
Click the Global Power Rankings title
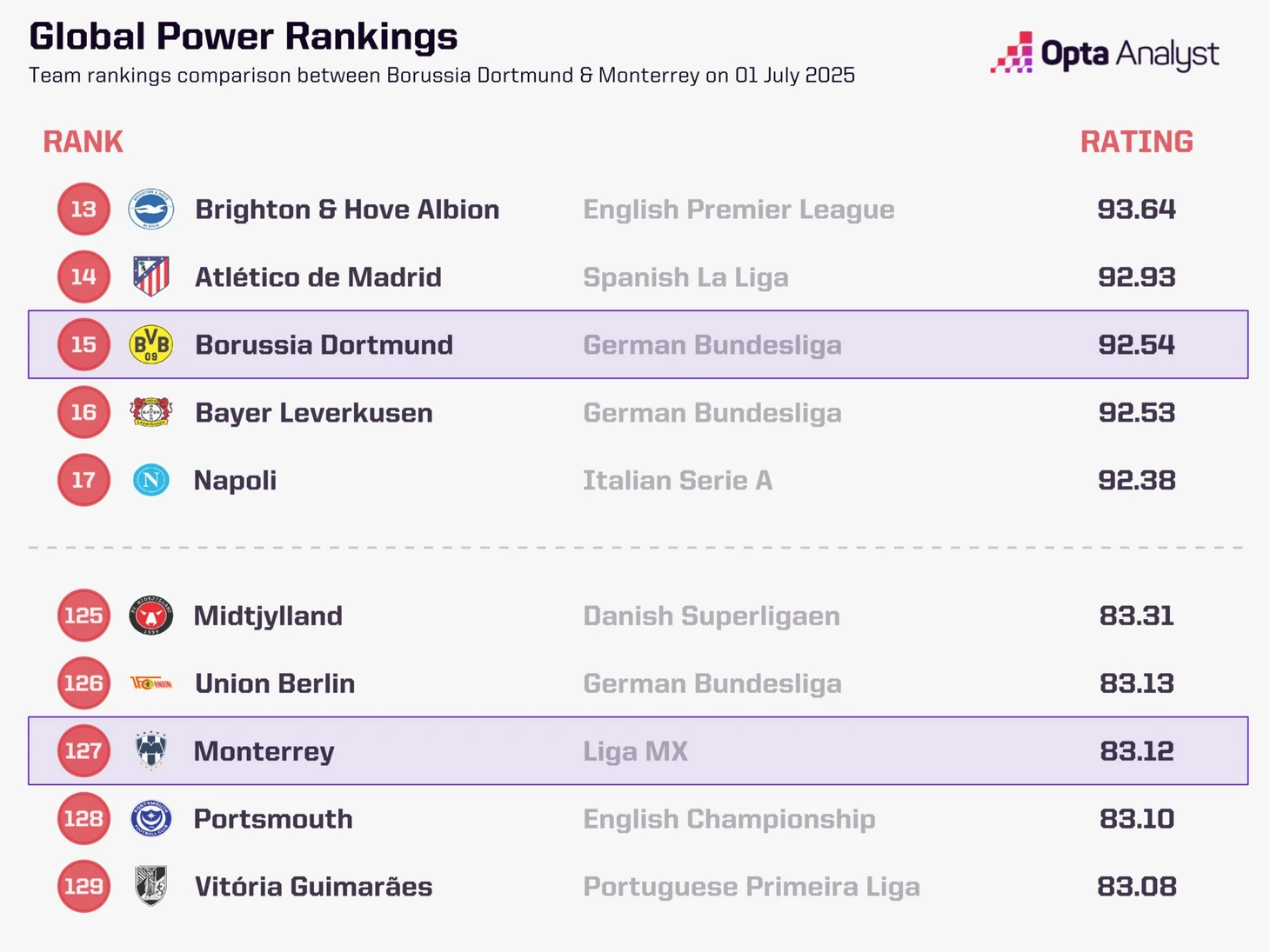(x=244, y=37)
